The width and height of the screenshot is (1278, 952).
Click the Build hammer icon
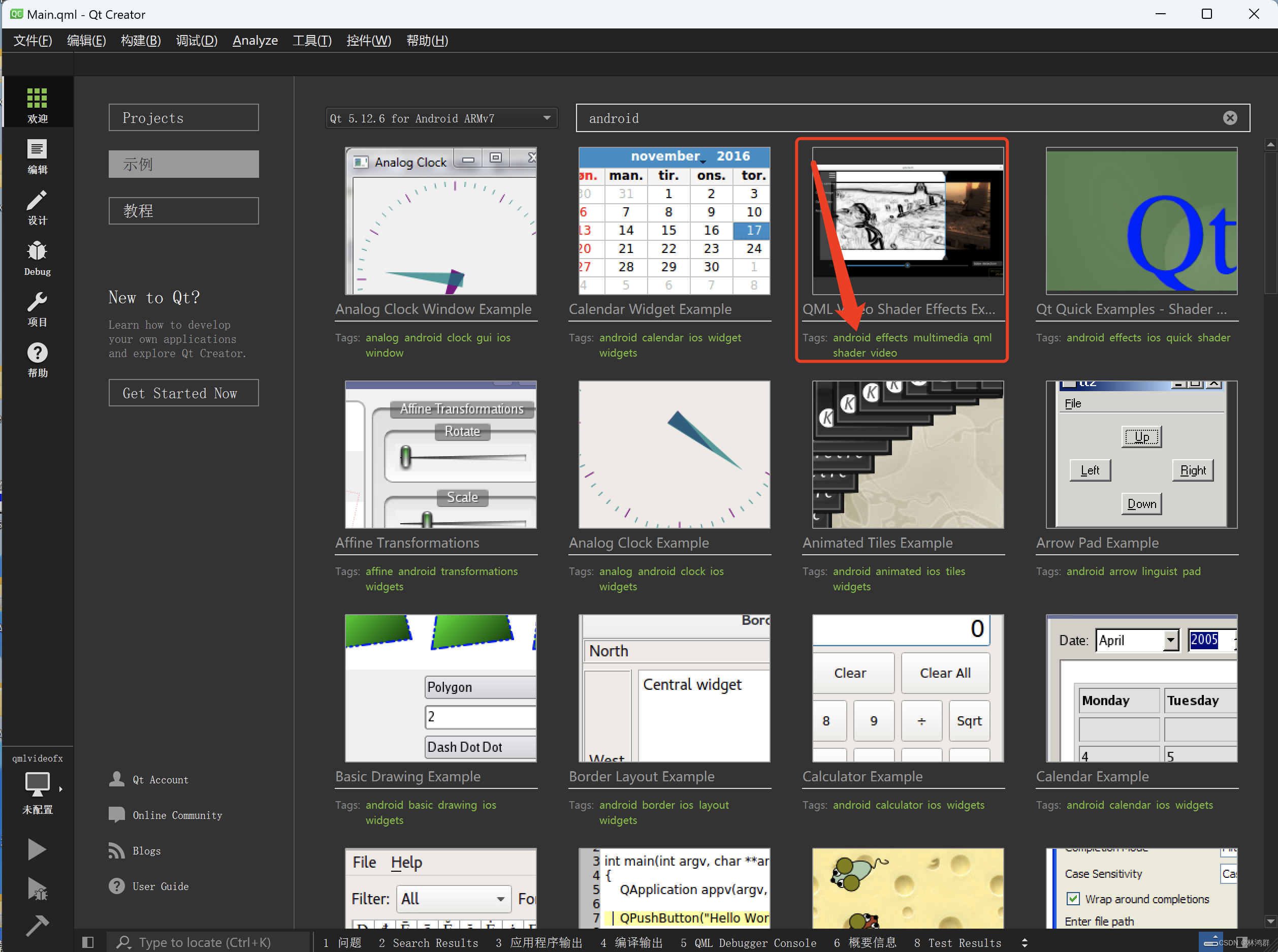click(38, 925)
